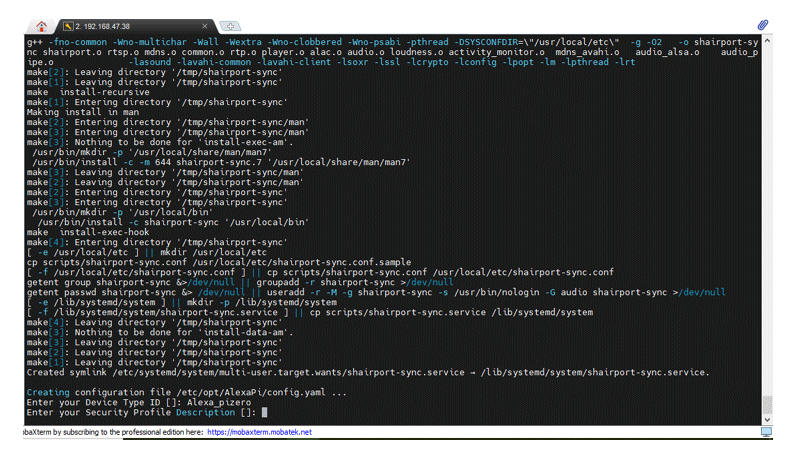This screenshot has height=449, width=796.
Task: Click the 'make install-recursive' line
Action: (88, 92)
